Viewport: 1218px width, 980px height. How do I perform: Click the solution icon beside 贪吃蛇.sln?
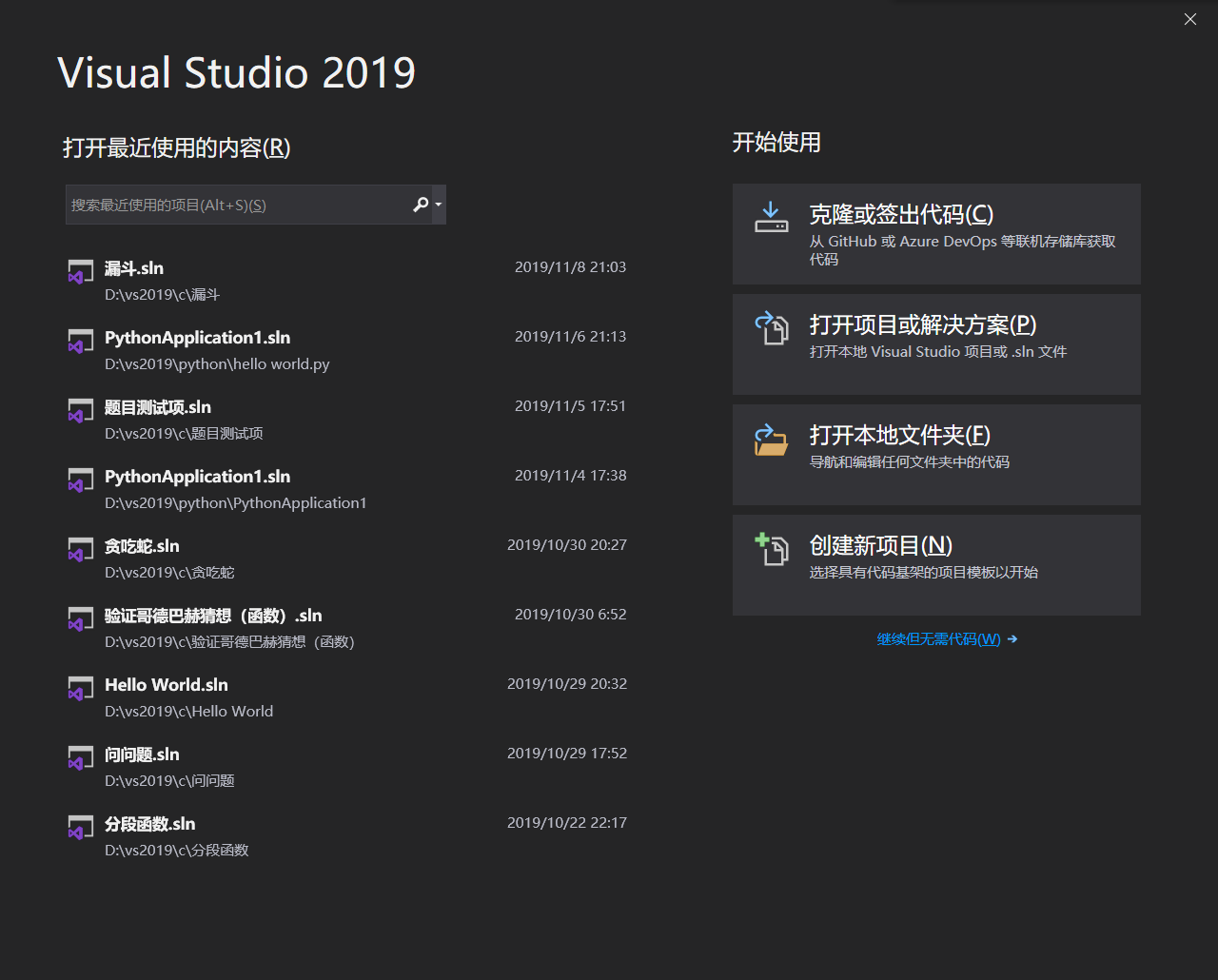point(80,549)
